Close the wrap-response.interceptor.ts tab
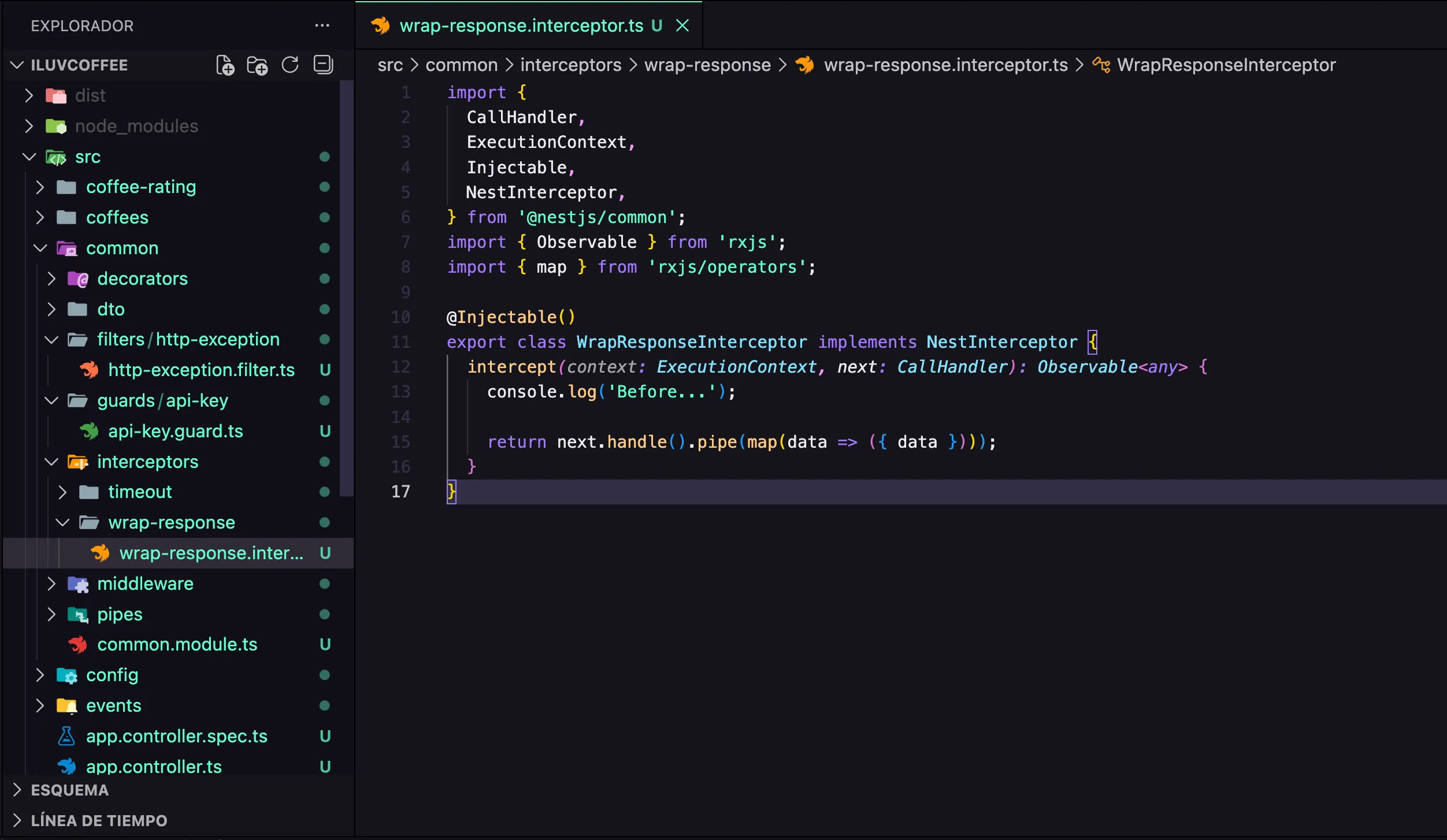Viewport: 1447px width, 840px height. [682, 26]
